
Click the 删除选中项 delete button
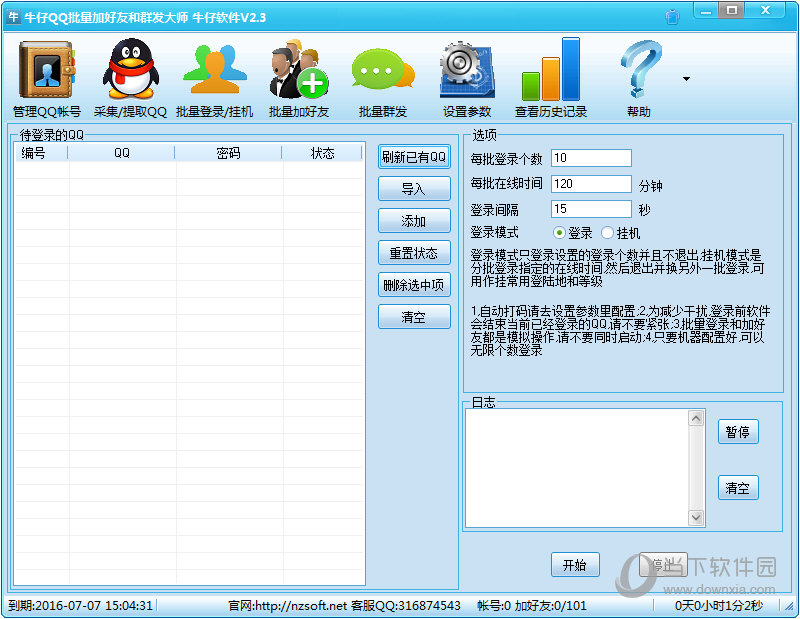414,285
